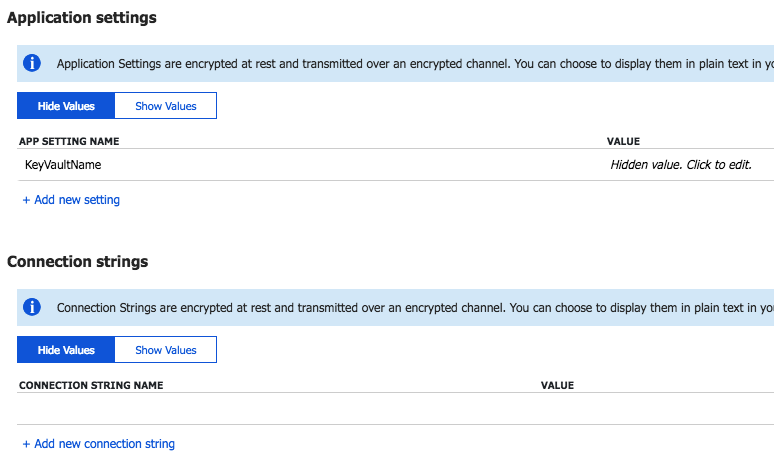Select Show Values under Connection strings
The height and width of the screenshot is (475, 774).
(166, 350)
